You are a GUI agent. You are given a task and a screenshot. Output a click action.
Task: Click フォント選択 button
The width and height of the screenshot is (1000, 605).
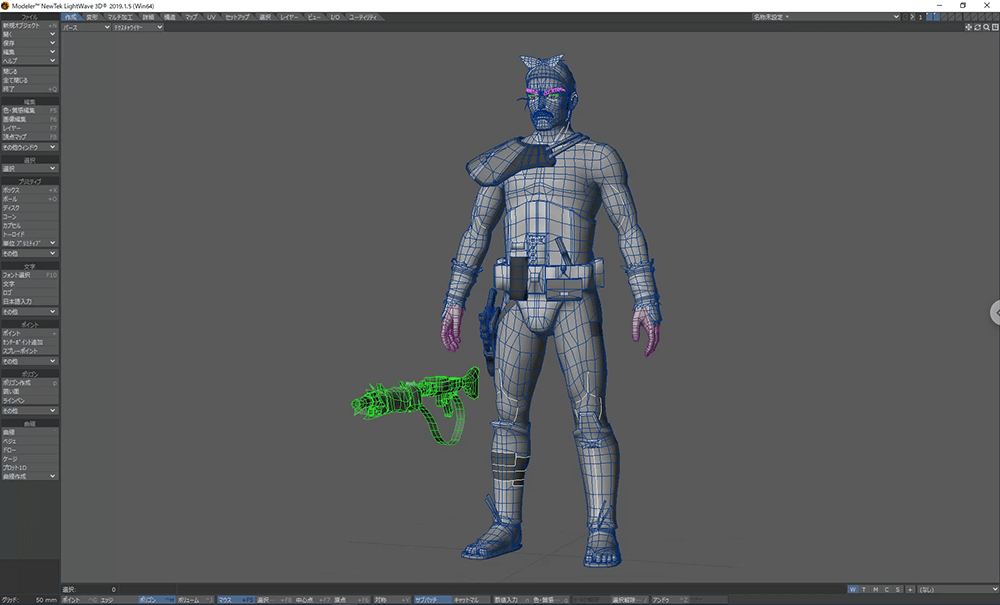pyautogui.click(x=29, y=275)
